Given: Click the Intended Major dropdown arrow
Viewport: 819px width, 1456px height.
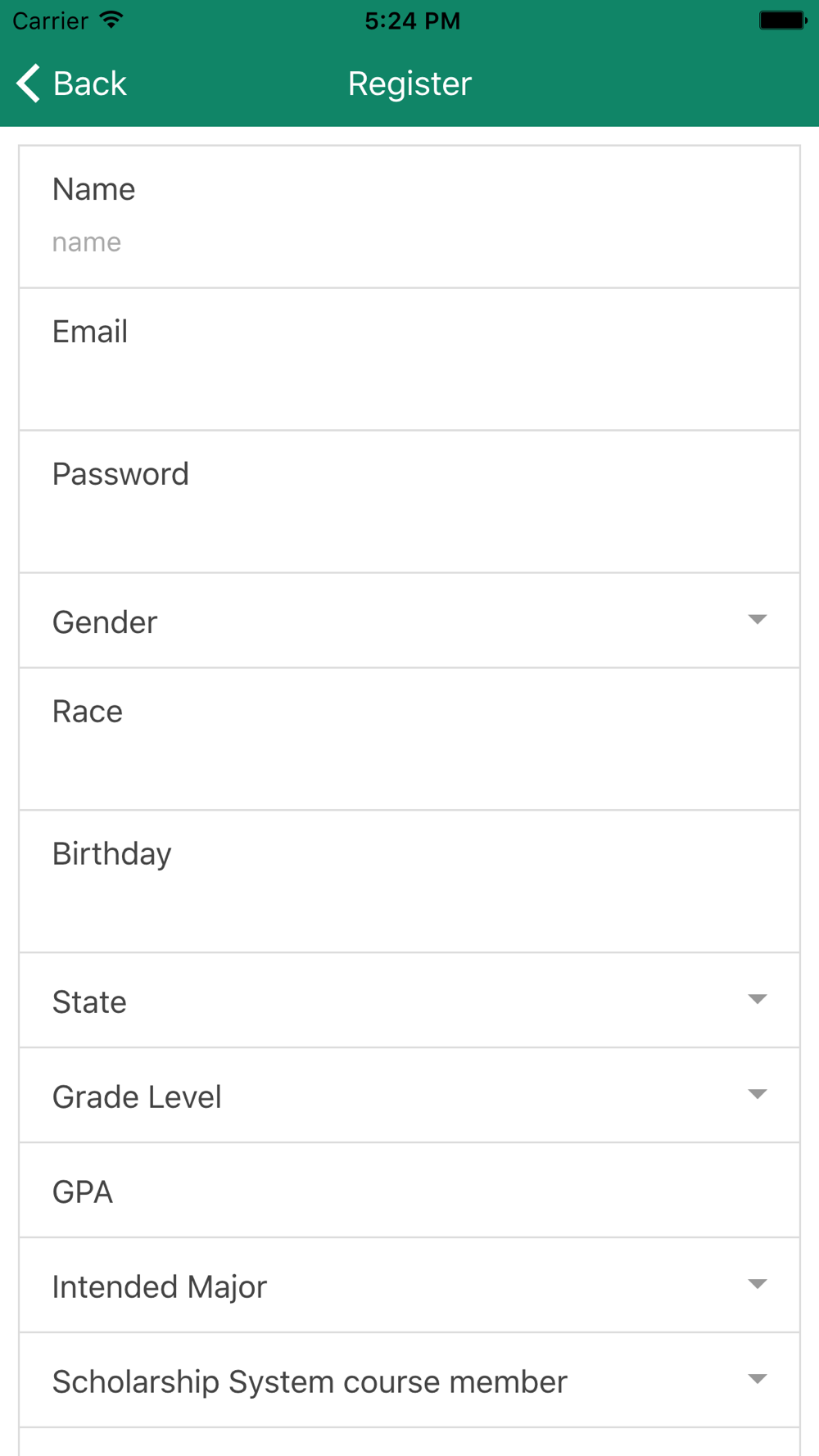Looking at the screenshot, I should click(x=758, y=1284).
